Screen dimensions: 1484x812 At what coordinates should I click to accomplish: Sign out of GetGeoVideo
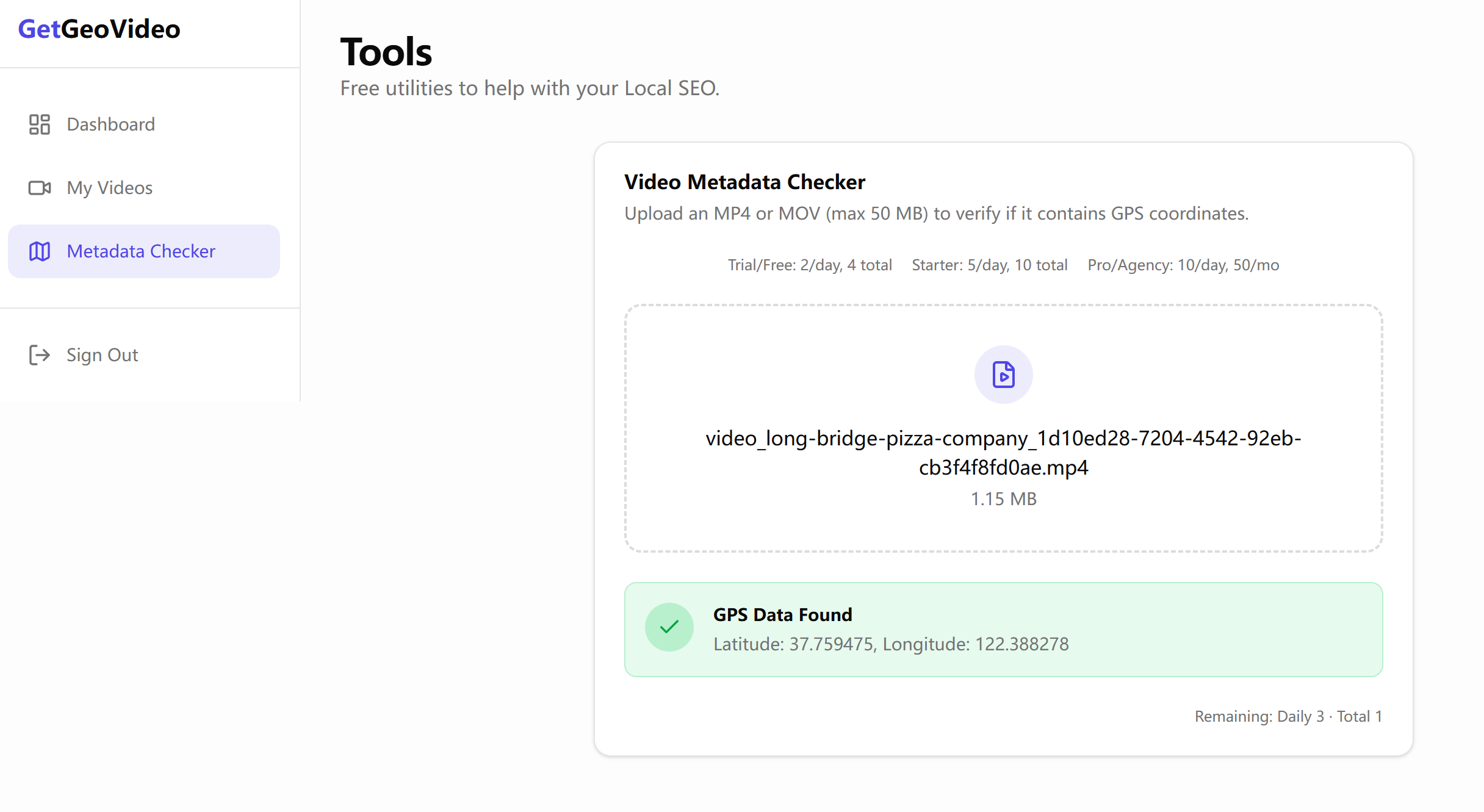[102, 355]
